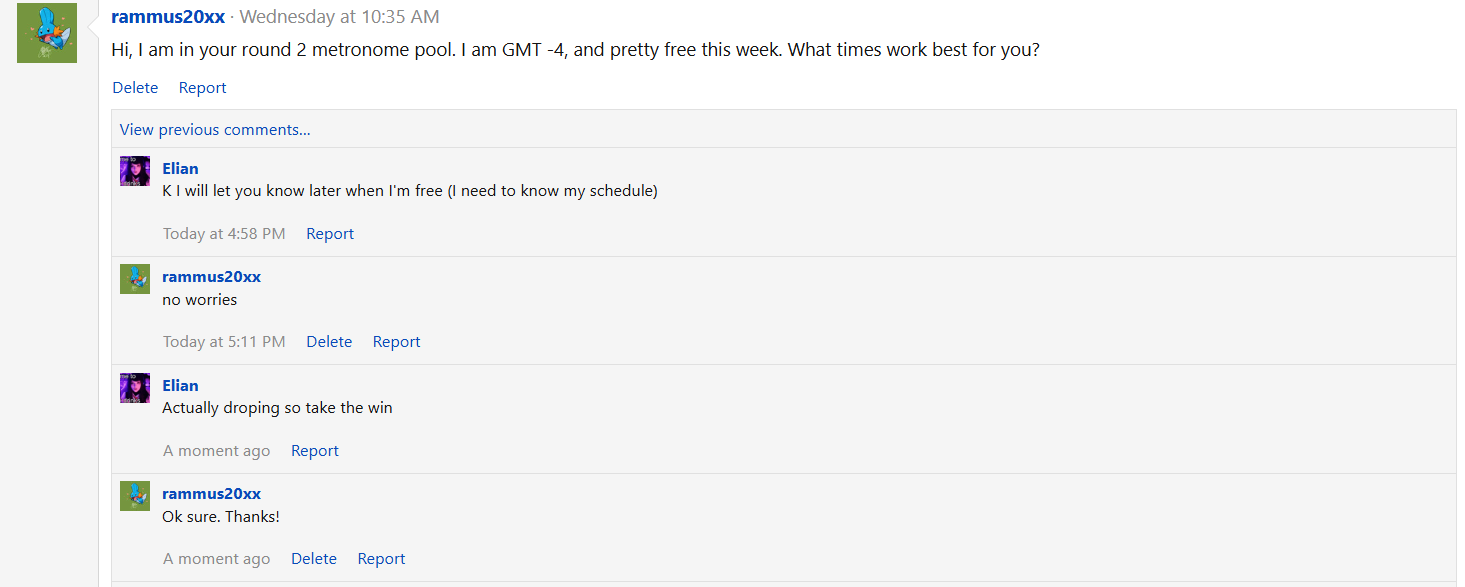Delete the "no worries" comment
Image resolution: width=1465 pixels, height=587 pixels.
329,342
